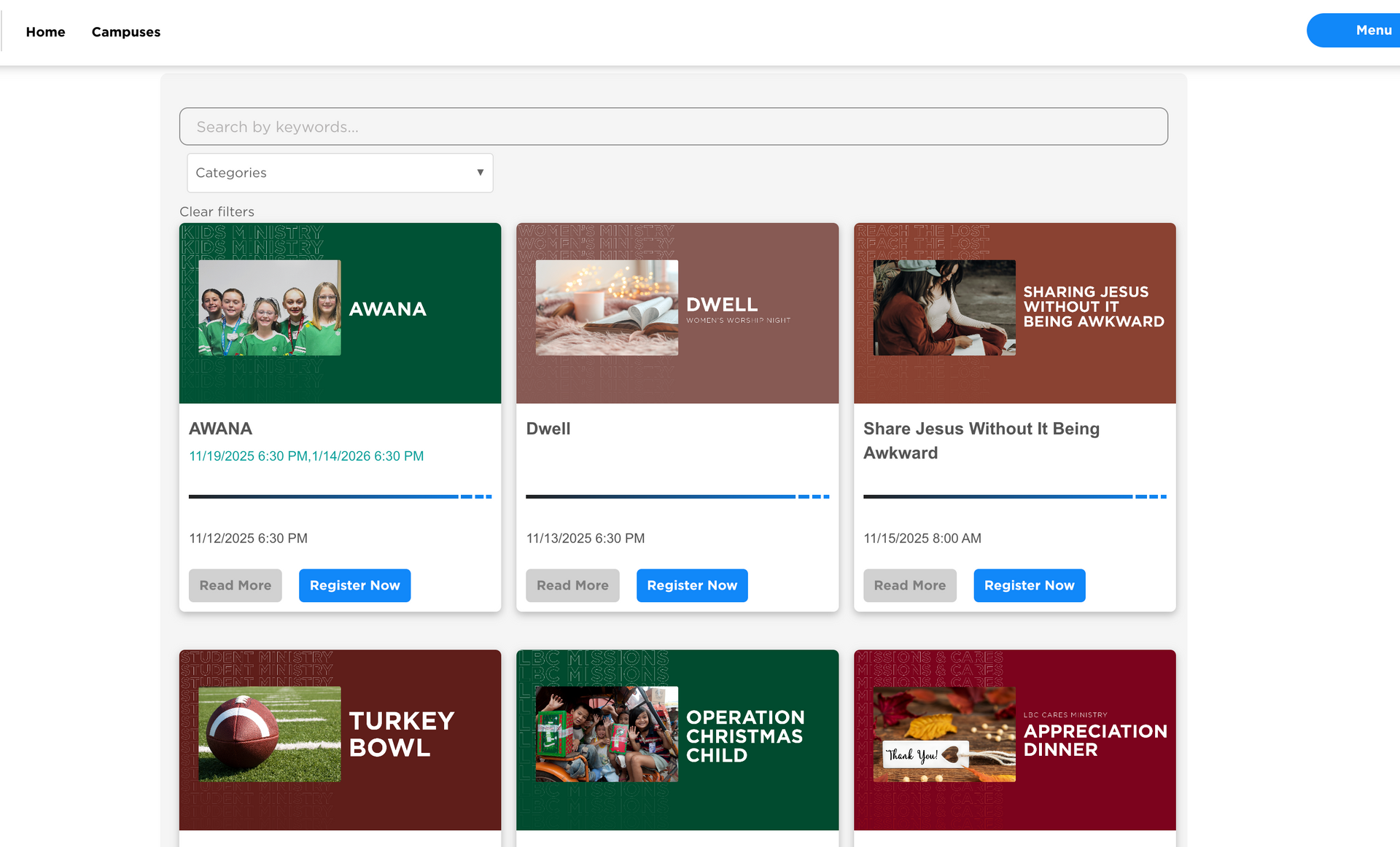Open the Campuses navigation link
This screenshot has height=847, width=1400.
pos(125,32)
